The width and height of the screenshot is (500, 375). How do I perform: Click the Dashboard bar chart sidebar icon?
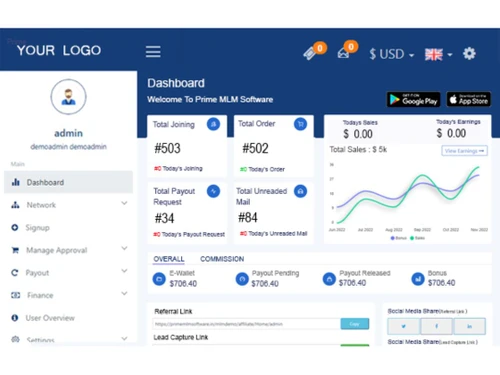[x=16, y=182]
